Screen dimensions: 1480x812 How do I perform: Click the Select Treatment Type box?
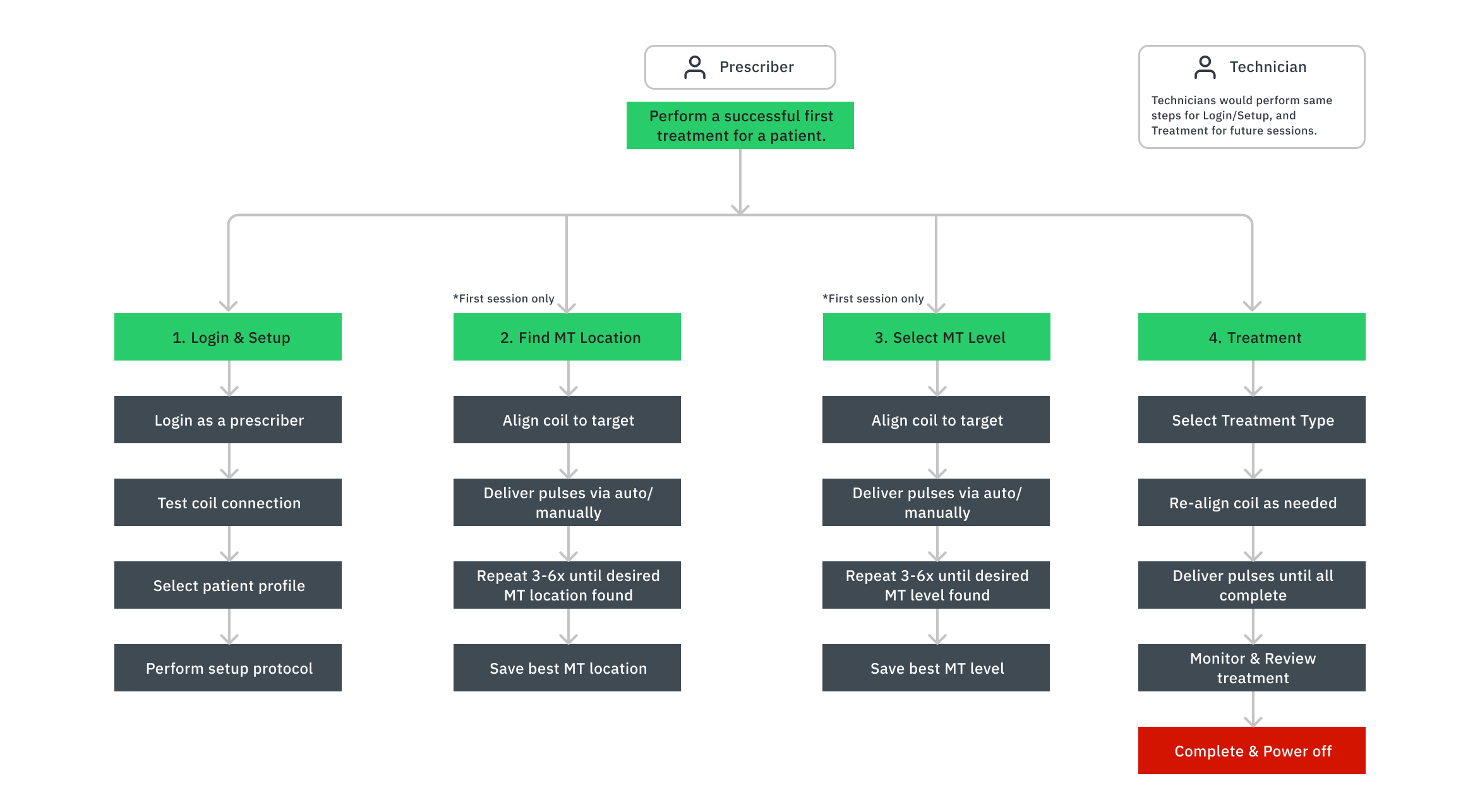point(1251,420)
